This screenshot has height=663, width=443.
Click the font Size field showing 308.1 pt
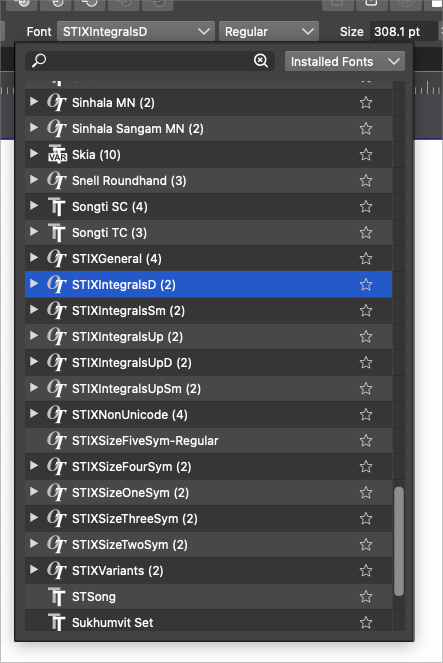[x=403, y=32]
